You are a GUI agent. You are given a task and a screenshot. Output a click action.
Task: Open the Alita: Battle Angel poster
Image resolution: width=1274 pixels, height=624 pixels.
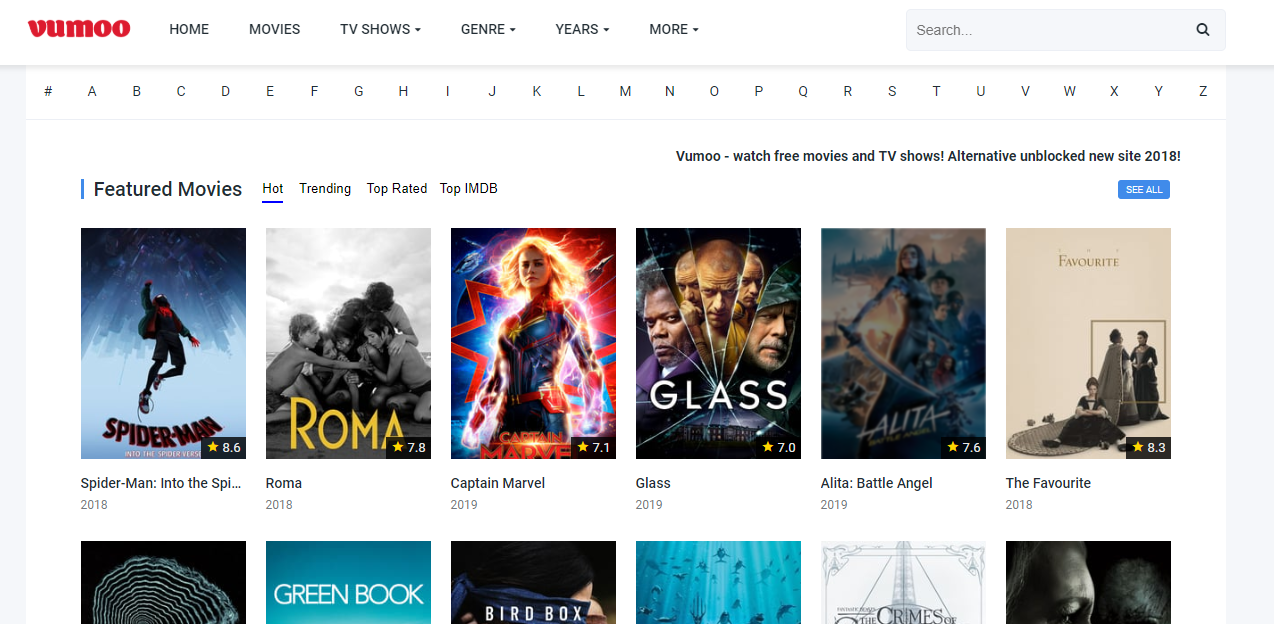903,343
